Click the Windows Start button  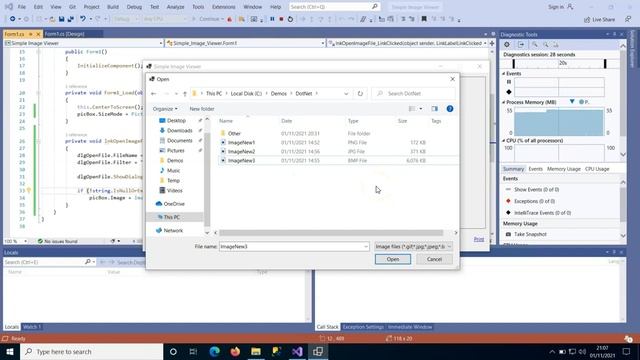point(10,351)
